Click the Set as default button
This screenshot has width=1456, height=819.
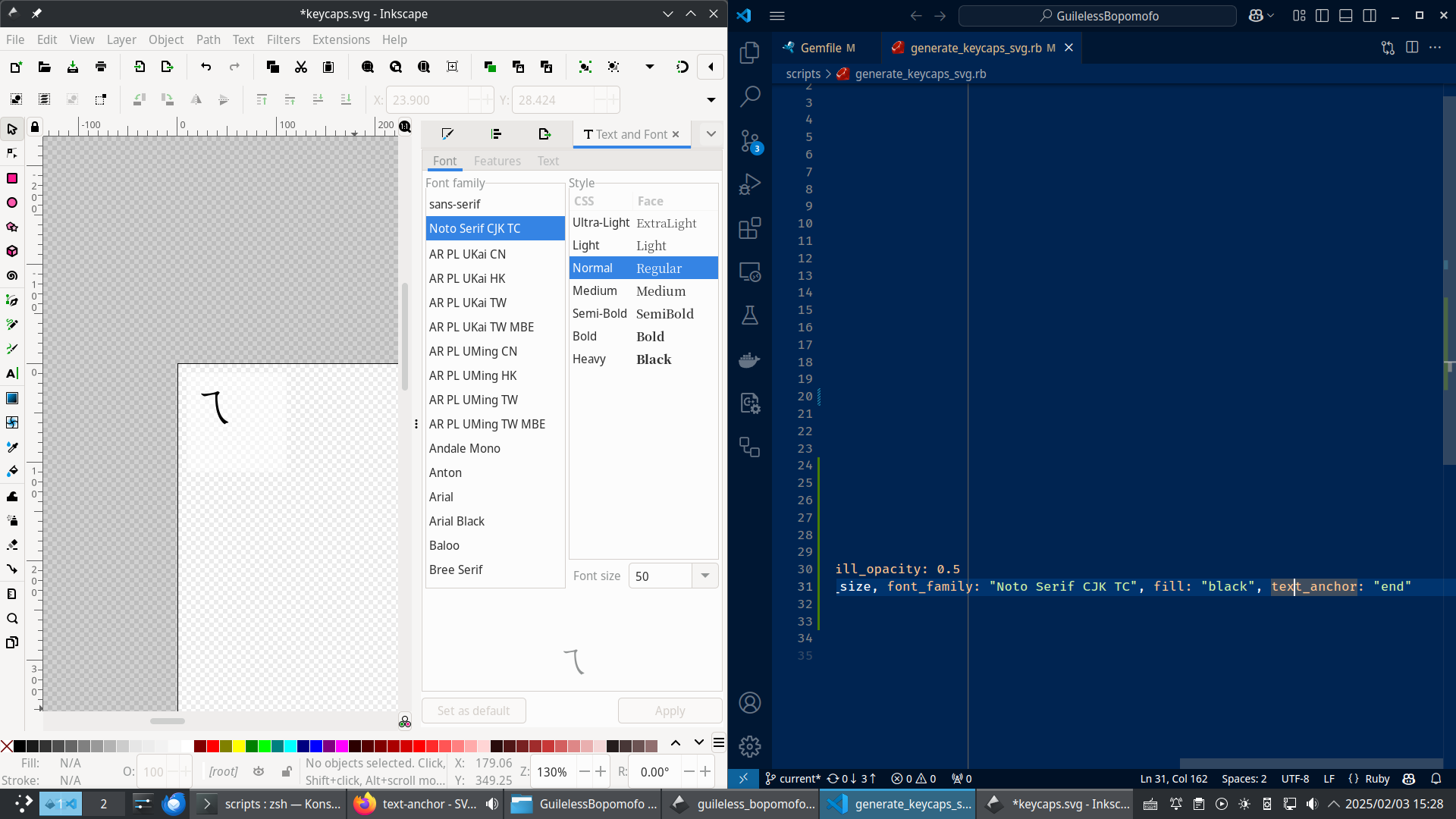tap(473, 711)
